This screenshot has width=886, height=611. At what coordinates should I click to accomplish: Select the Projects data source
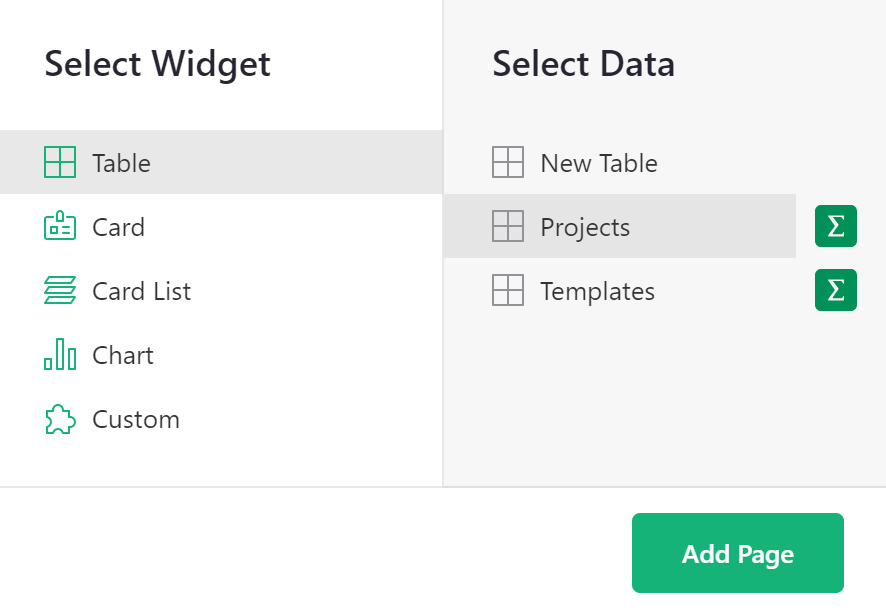coord(584,226)
